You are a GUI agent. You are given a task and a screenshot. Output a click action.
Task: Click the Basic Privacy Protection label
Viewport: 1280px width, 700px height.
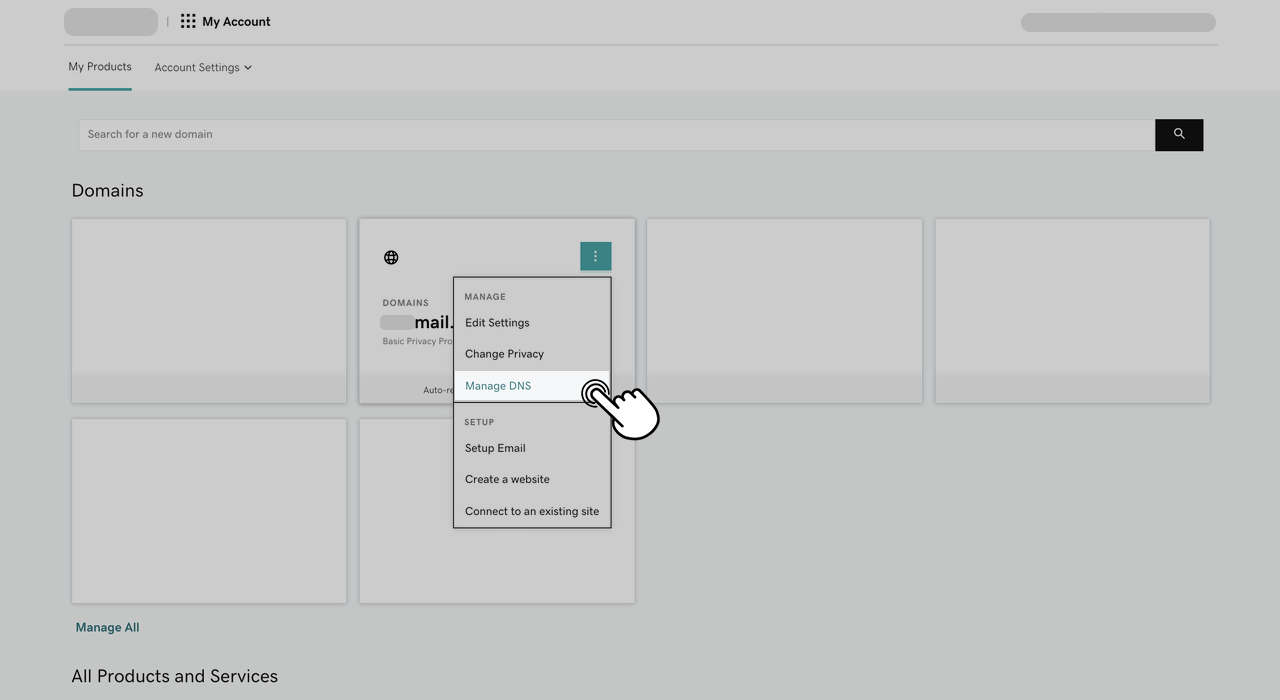[416, 340]
